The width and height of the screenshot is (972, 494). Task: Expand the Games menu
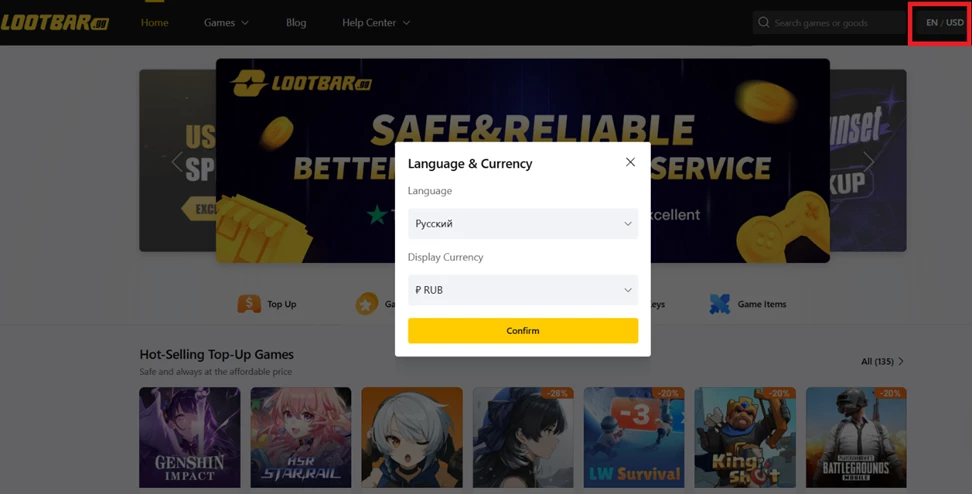pos(226,23)
